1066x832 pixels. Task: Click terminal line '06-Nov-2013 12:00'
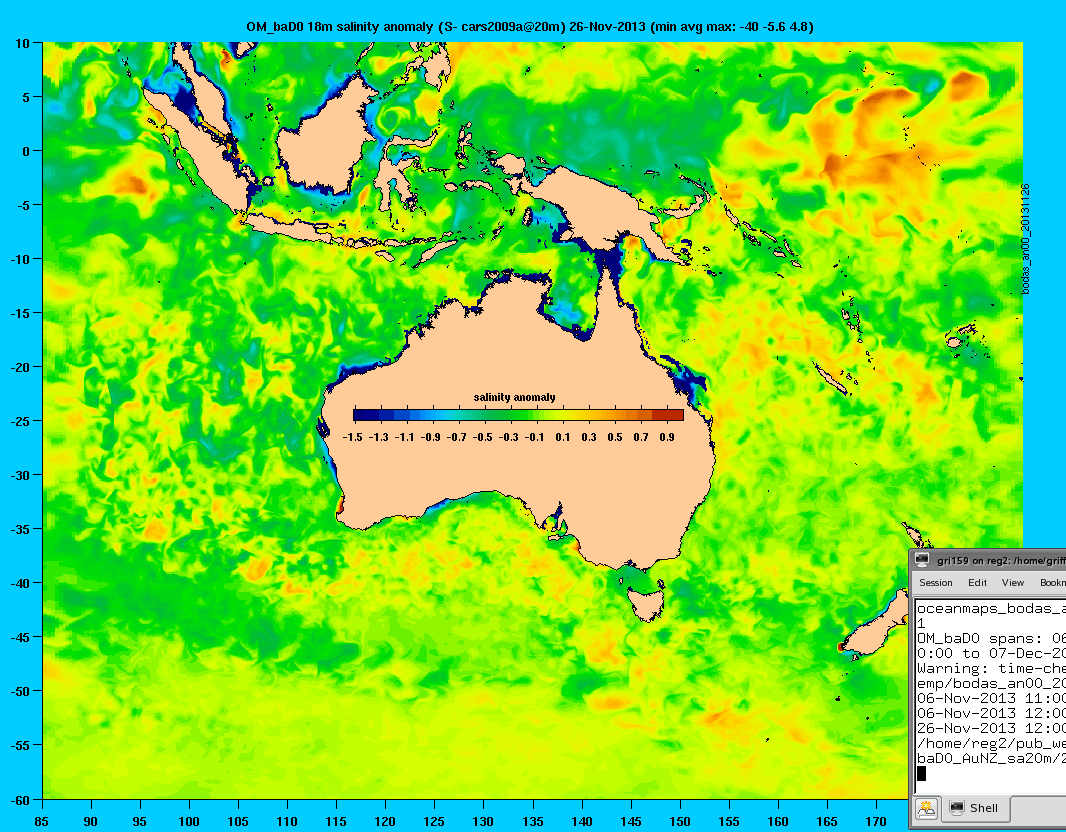(991, 713)
